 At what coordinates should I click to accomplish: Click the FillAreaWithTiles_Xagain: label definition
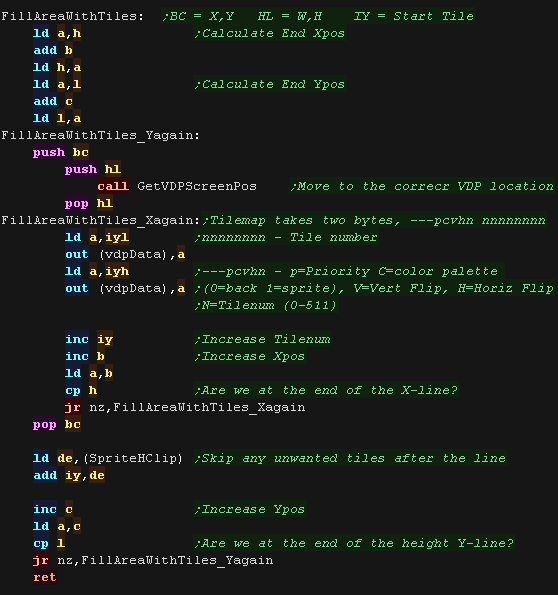pos(101,220)
